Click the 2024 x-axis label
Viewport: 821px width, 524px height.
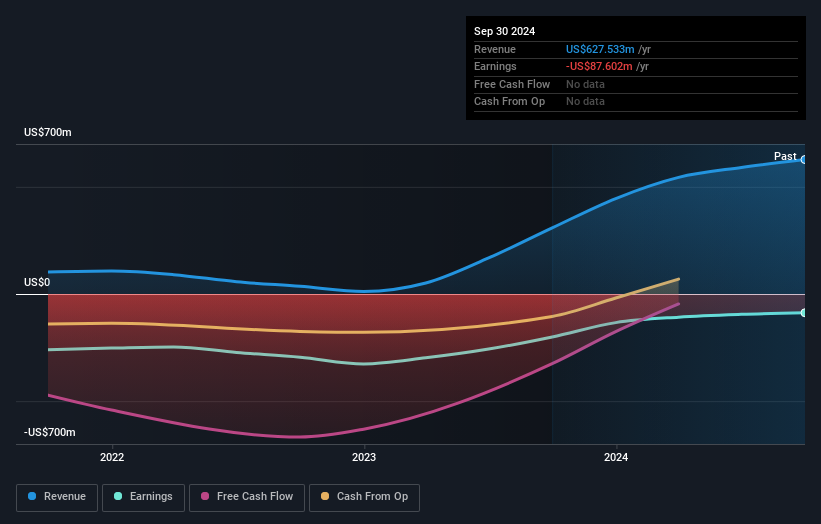[x=616, y=458]
